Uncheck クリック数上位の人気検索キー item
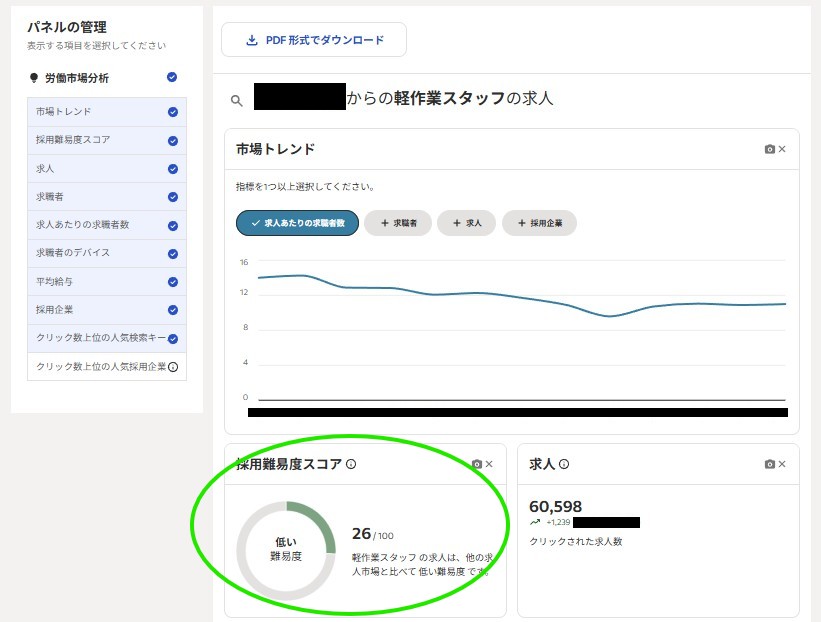 click(173, 339)
